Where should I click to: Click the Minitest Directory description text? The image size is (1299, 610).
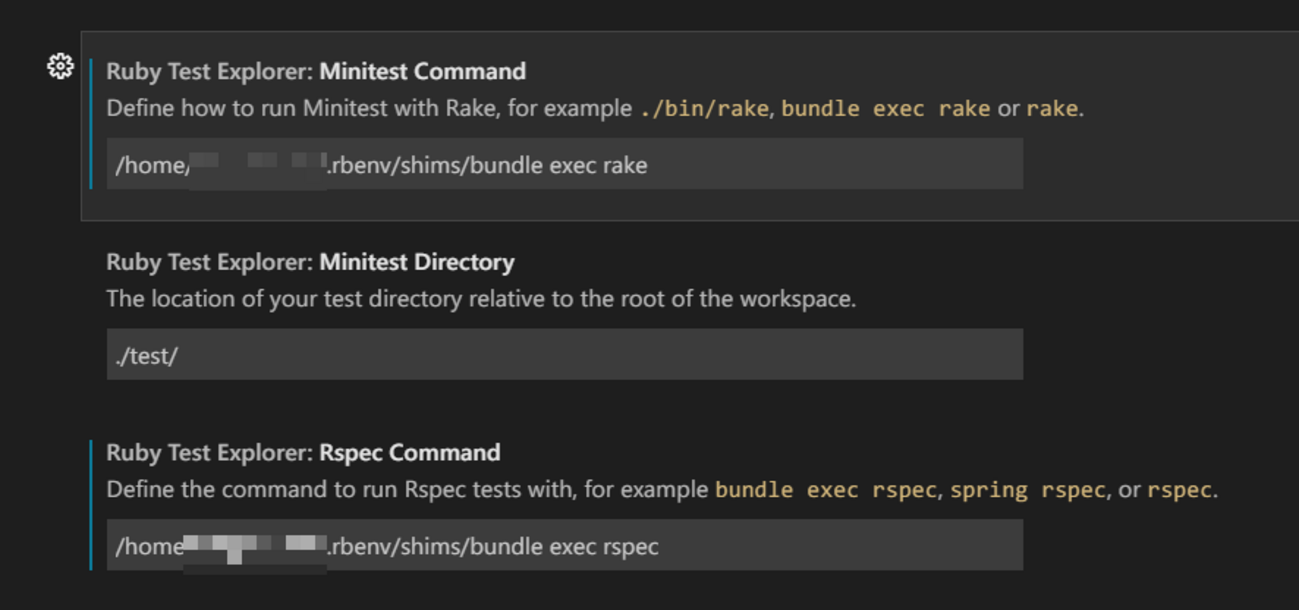point(481,299)
